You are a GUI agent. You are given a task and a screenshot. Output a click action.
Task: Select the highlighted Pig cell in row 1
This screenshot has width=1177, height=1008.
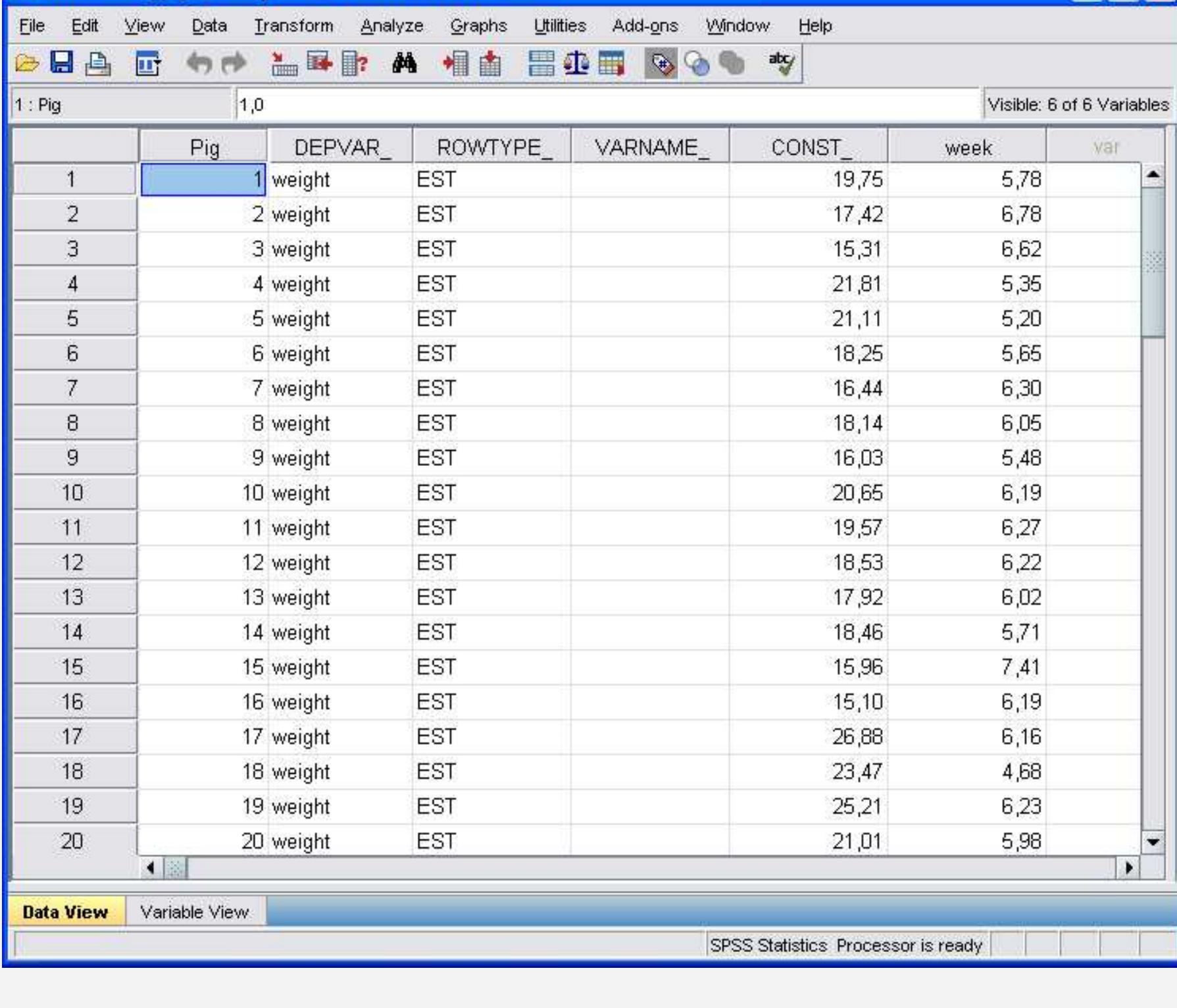click(203, 180)
